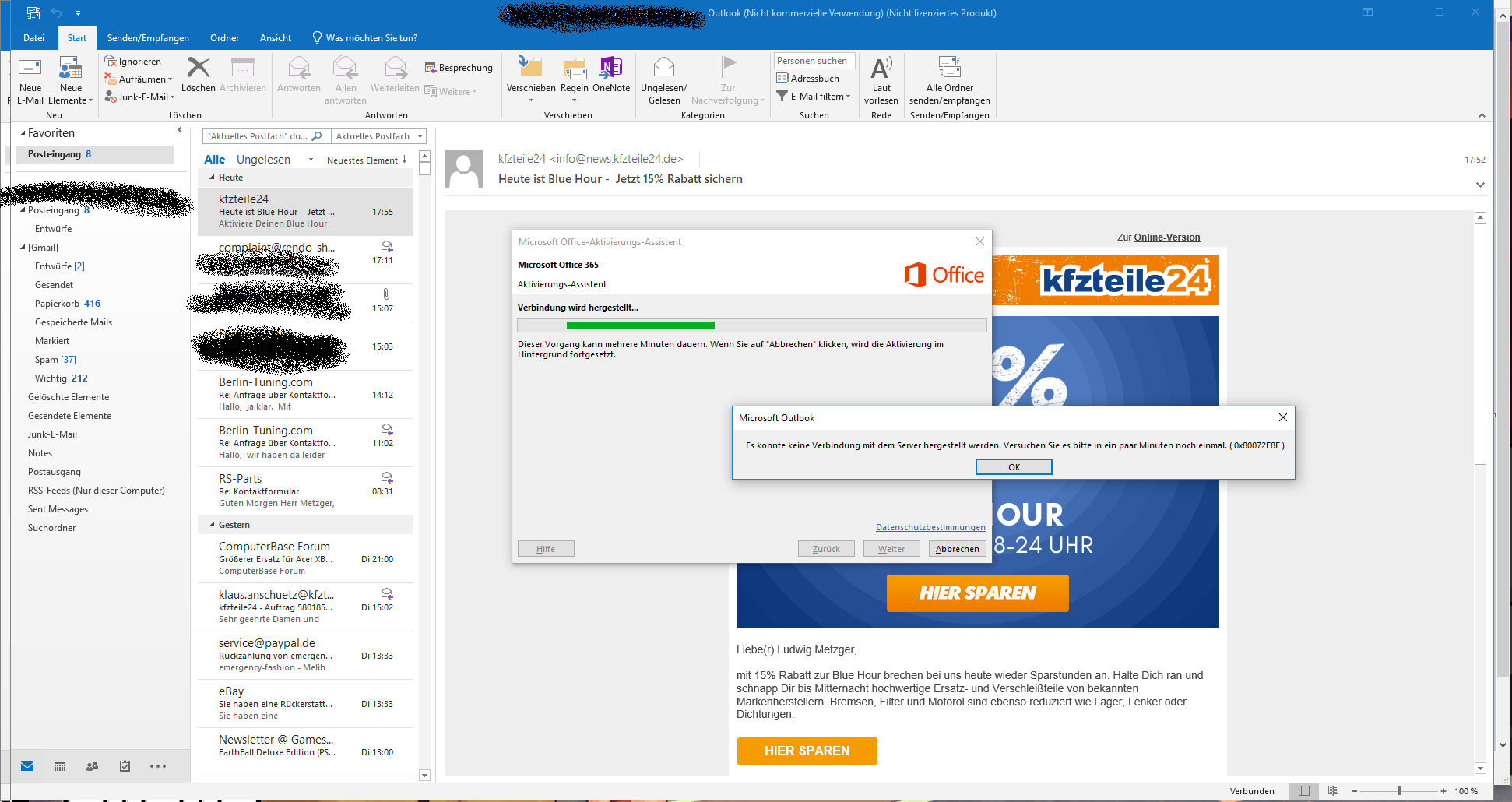Click Laut vorlesen icon
The width and height of the screenshot is (1512, 802).
click(881, 68)
